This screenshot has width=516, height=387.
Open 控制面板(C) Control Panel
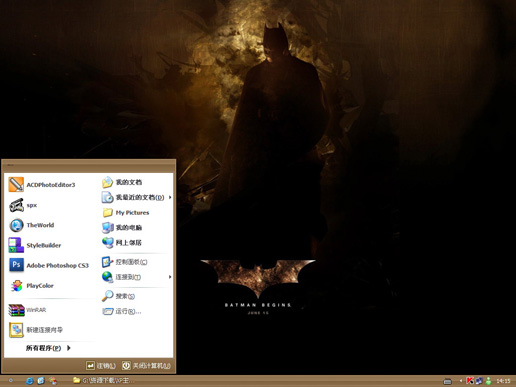[x=124, y=262]
